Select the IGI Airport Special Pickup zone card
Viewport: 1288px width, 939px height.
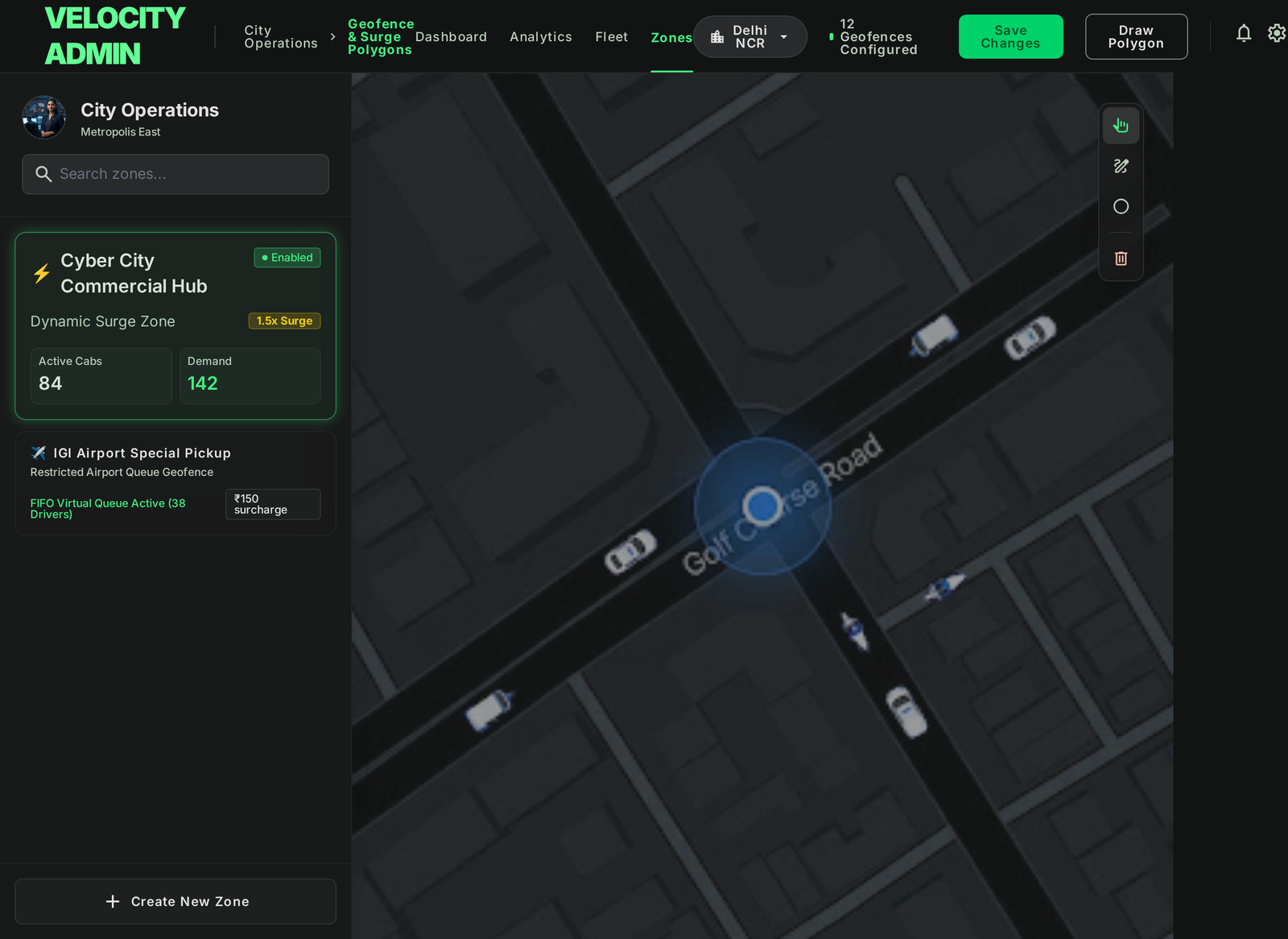175,483
